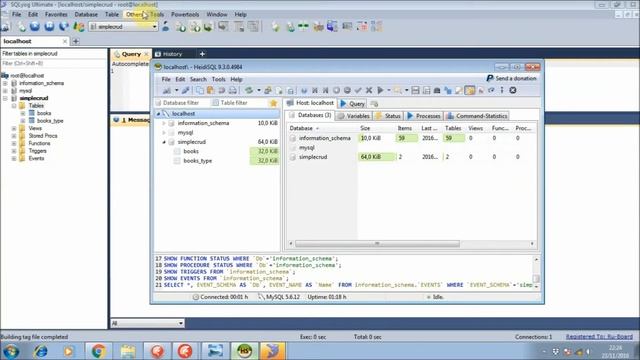Image resolution: width=640 pixels, height=360 pixels.
Task: Click the Print icon in HeidiSQL toolbar
Action: tap(233, 91)
